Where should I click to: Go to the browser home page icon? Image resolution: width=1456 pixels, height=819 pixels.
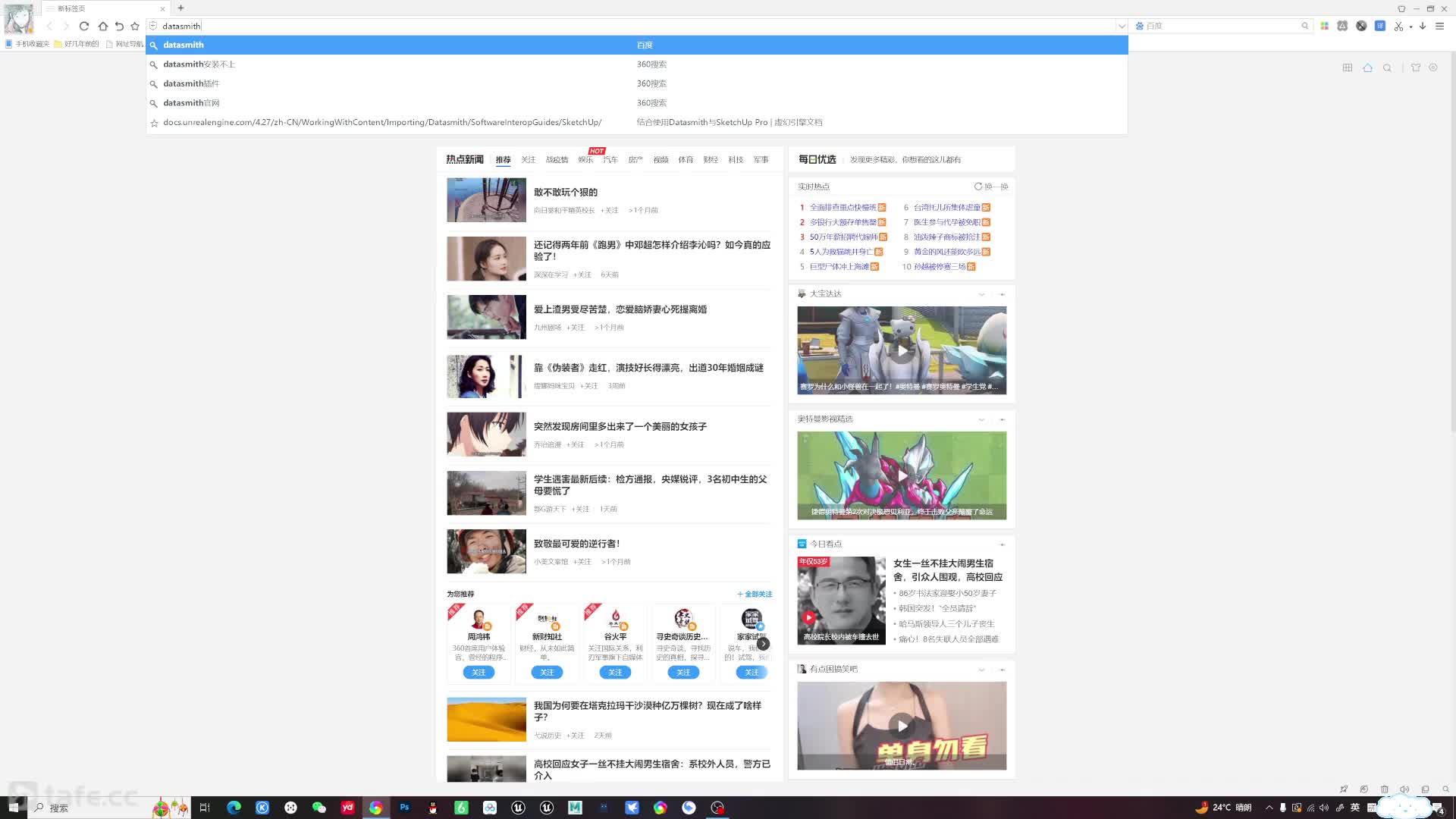[x=103, y=26]
